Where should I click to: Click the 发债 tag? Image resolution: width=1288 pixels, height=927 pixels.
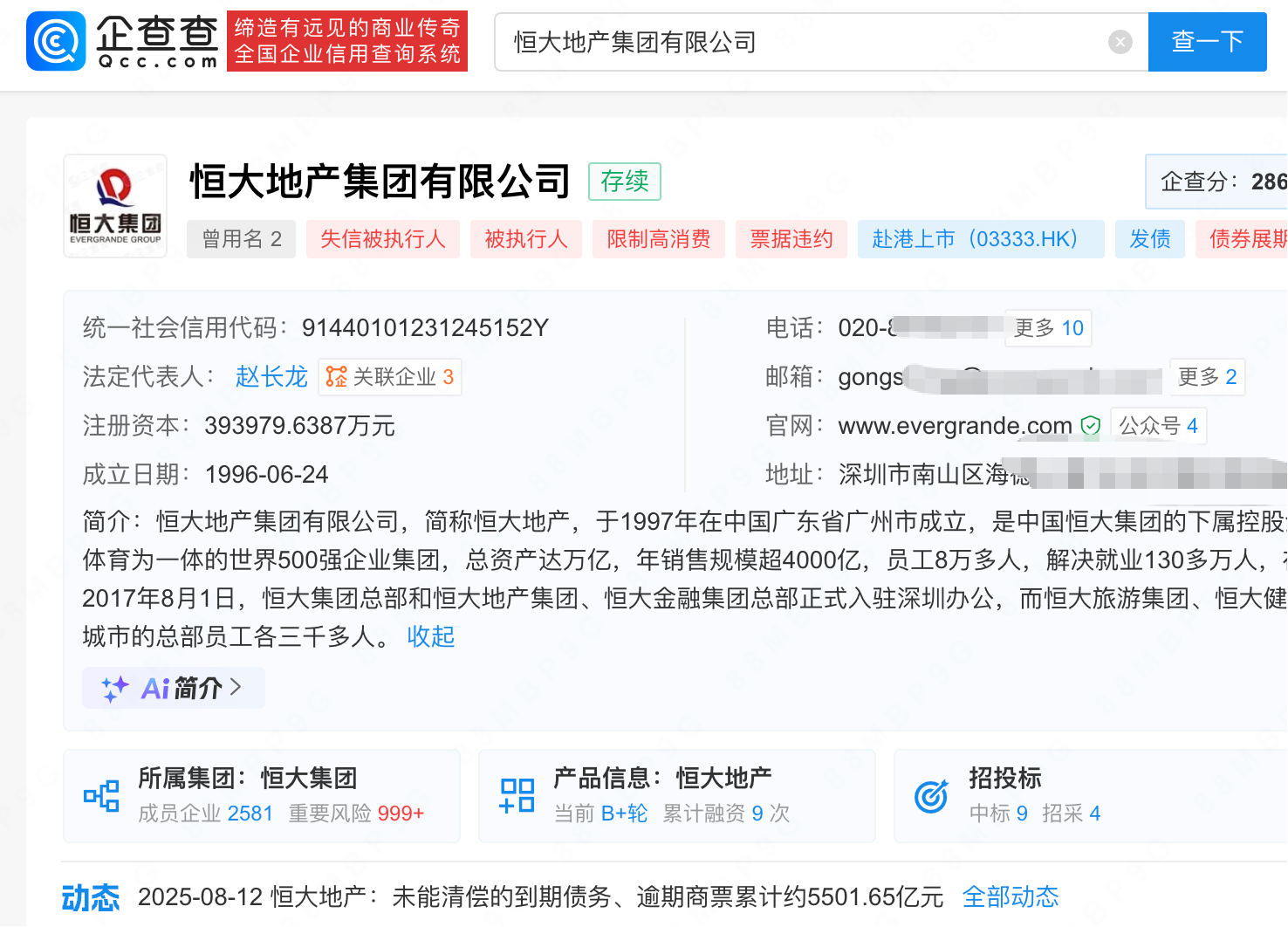(1150, 239)
